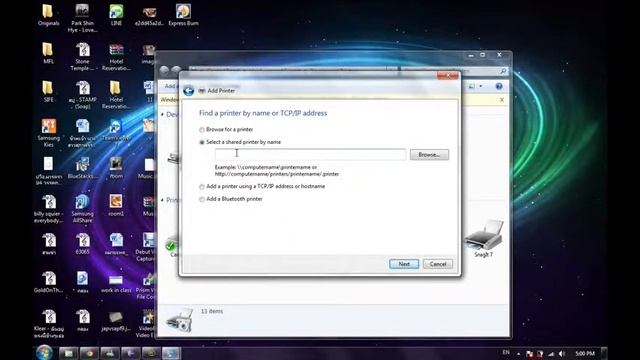Open the MFL folder

pos(48,53)
